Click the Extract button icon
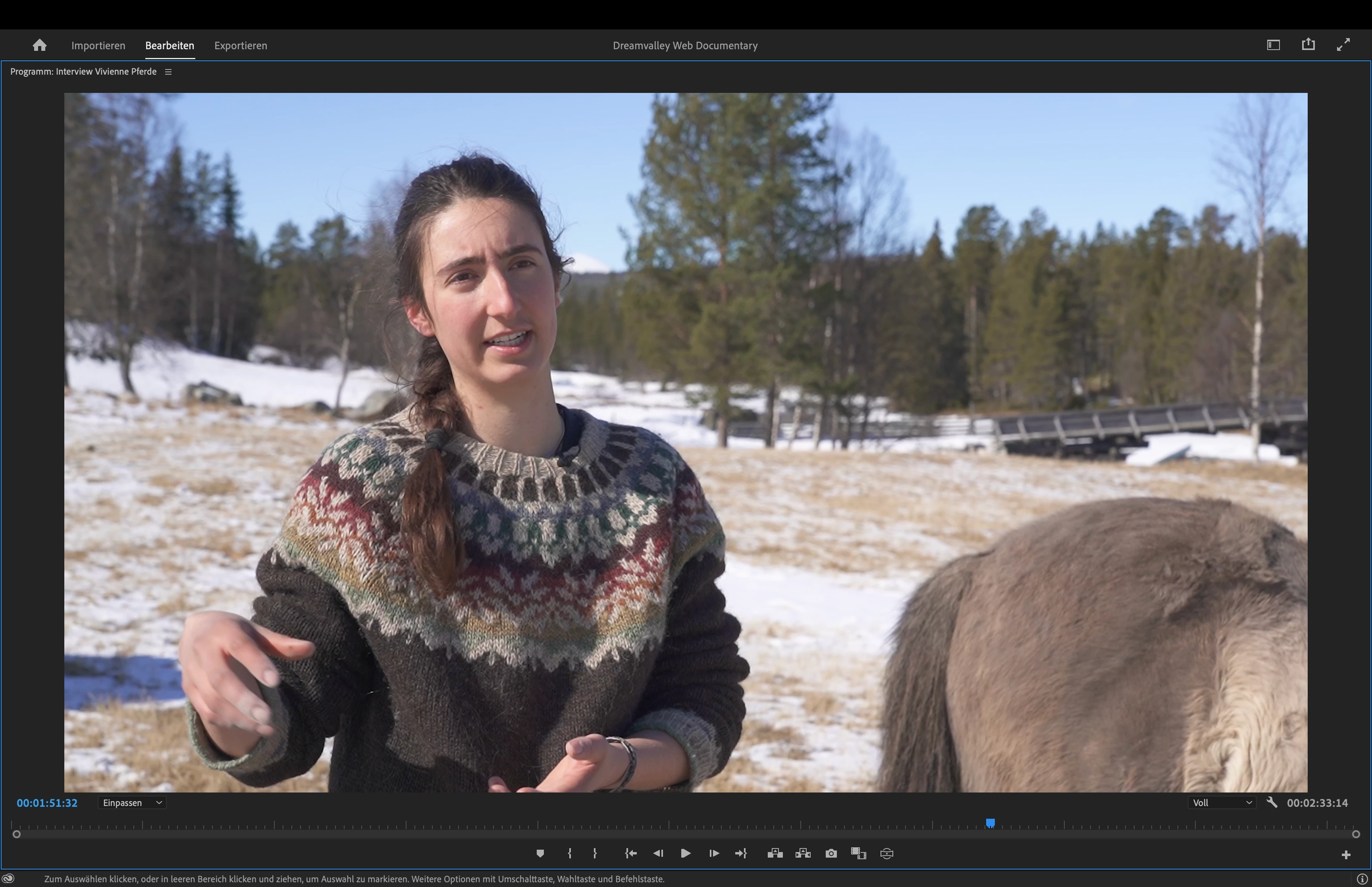1372x887 pixels. click(x=803, y=854)
